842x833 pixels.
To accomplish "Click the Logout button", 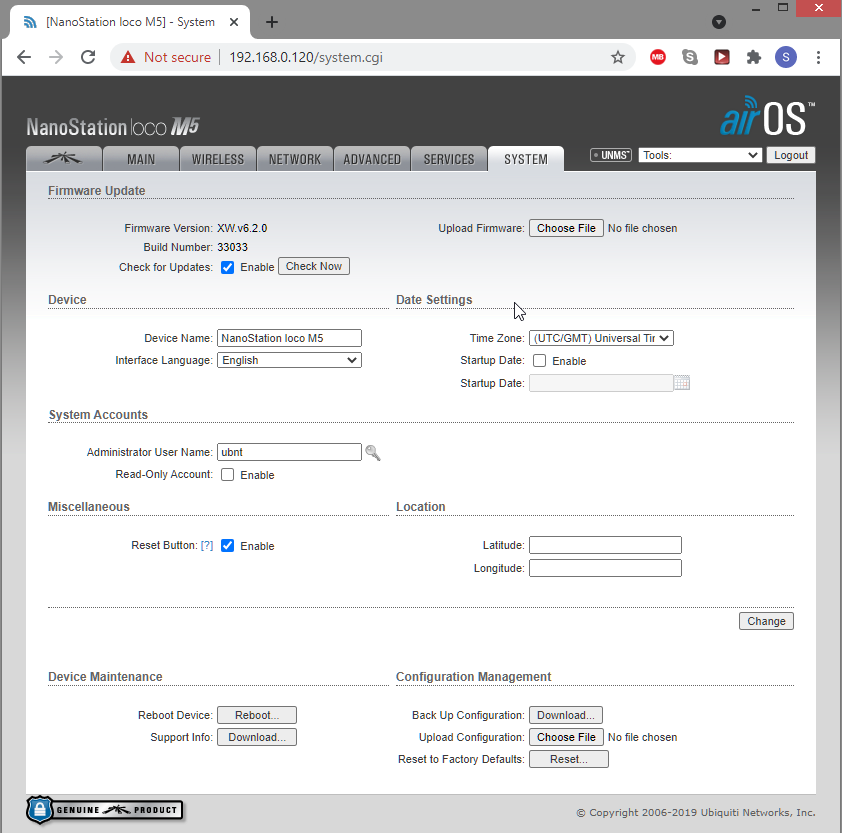I will point(790,155).
